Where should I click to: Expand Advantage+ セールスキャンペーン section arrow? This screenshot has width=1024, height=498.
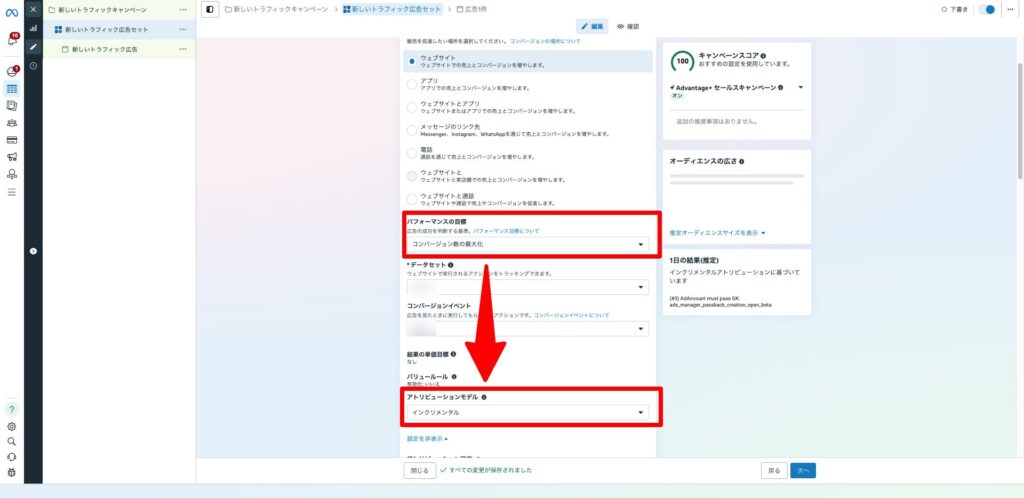tap(801, 87)
